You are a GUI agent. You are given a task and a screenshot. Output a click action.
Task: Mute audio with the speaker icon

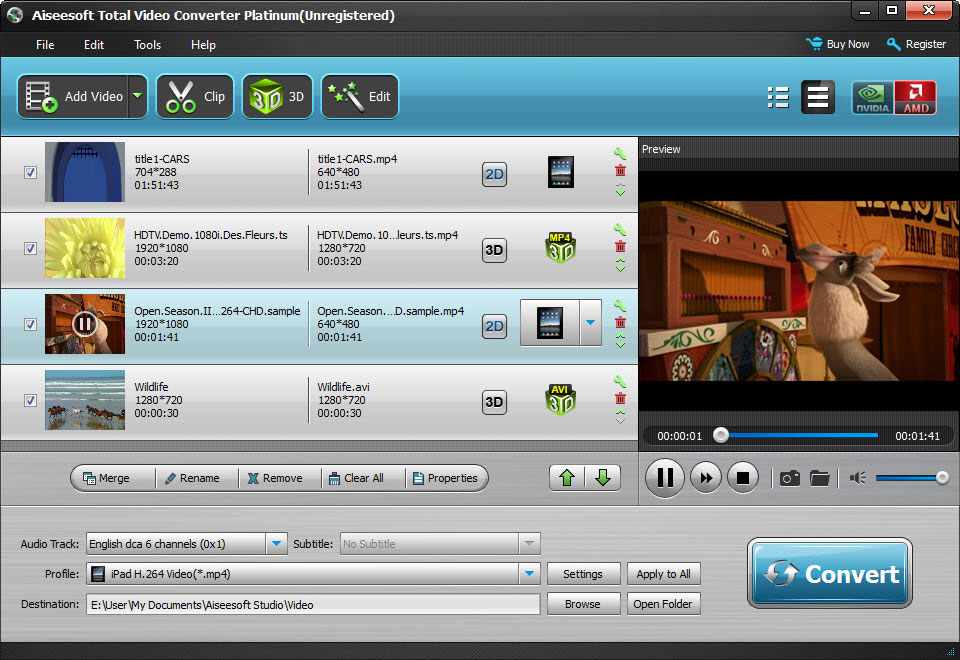[x=857, y=478]
